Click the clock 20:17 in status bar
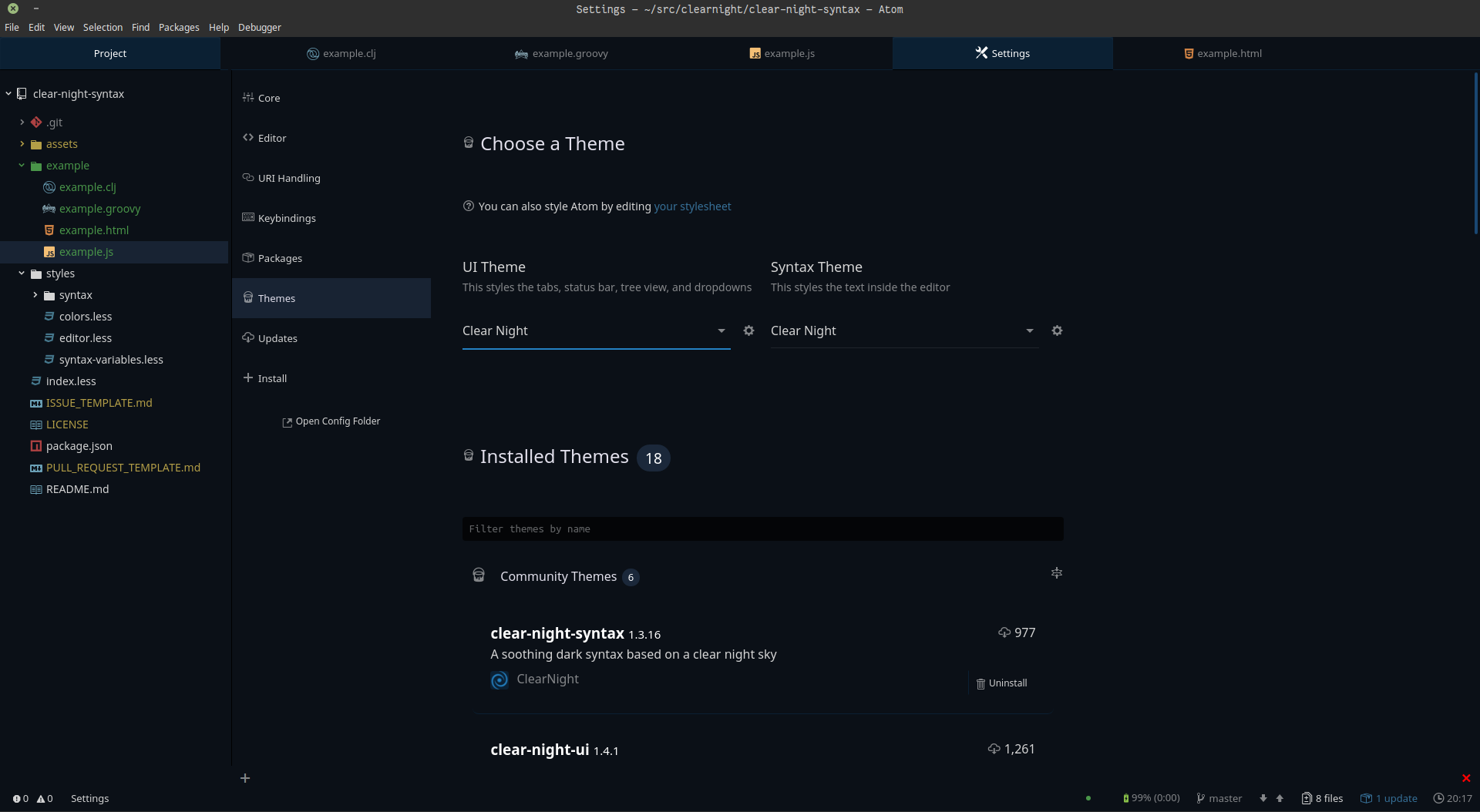The height and width of the screenshot is (812, 1480). (1452, 798)
